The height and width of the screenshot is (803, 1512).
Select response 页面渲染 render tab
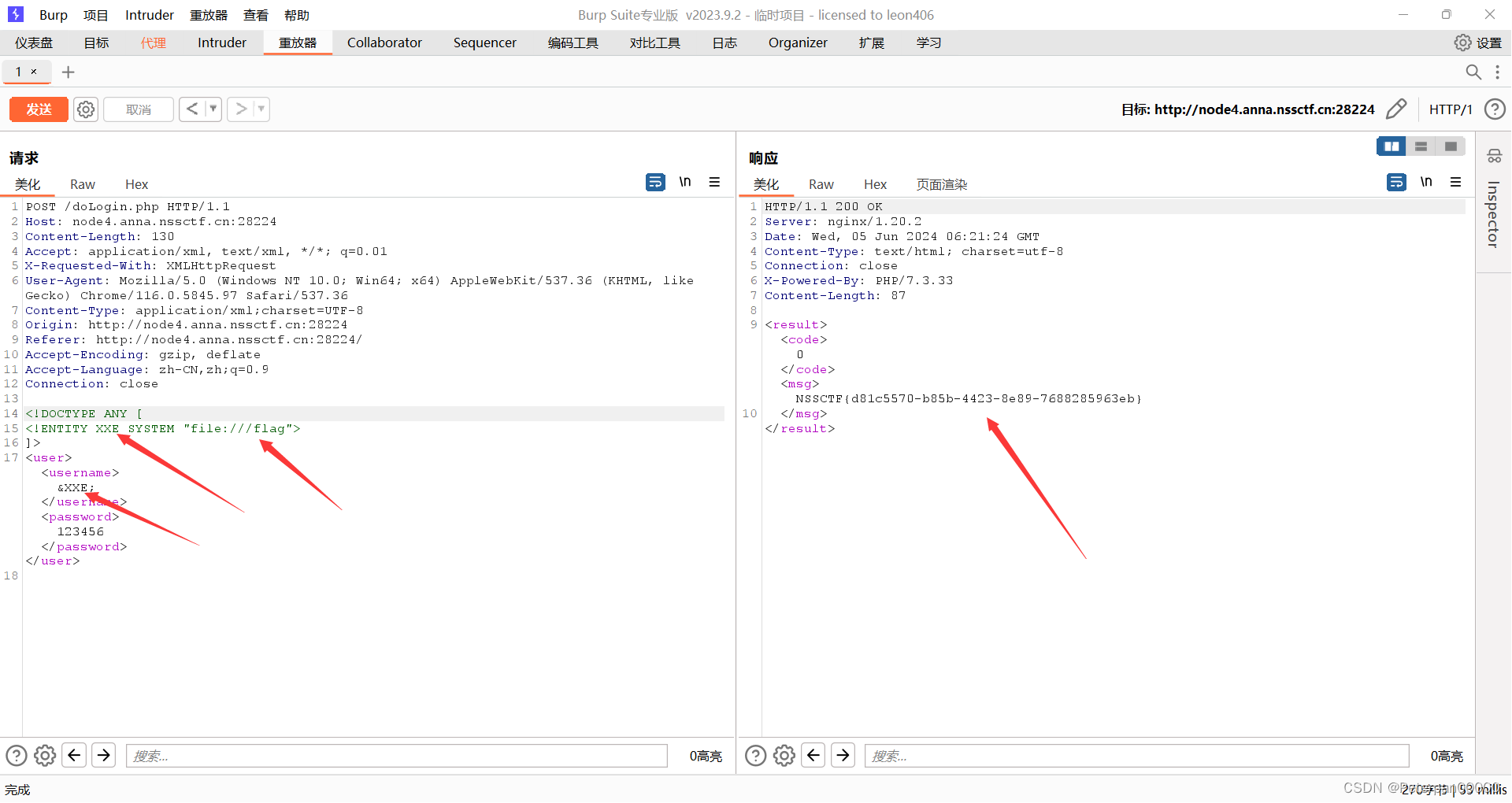click(x=942, y=184)
